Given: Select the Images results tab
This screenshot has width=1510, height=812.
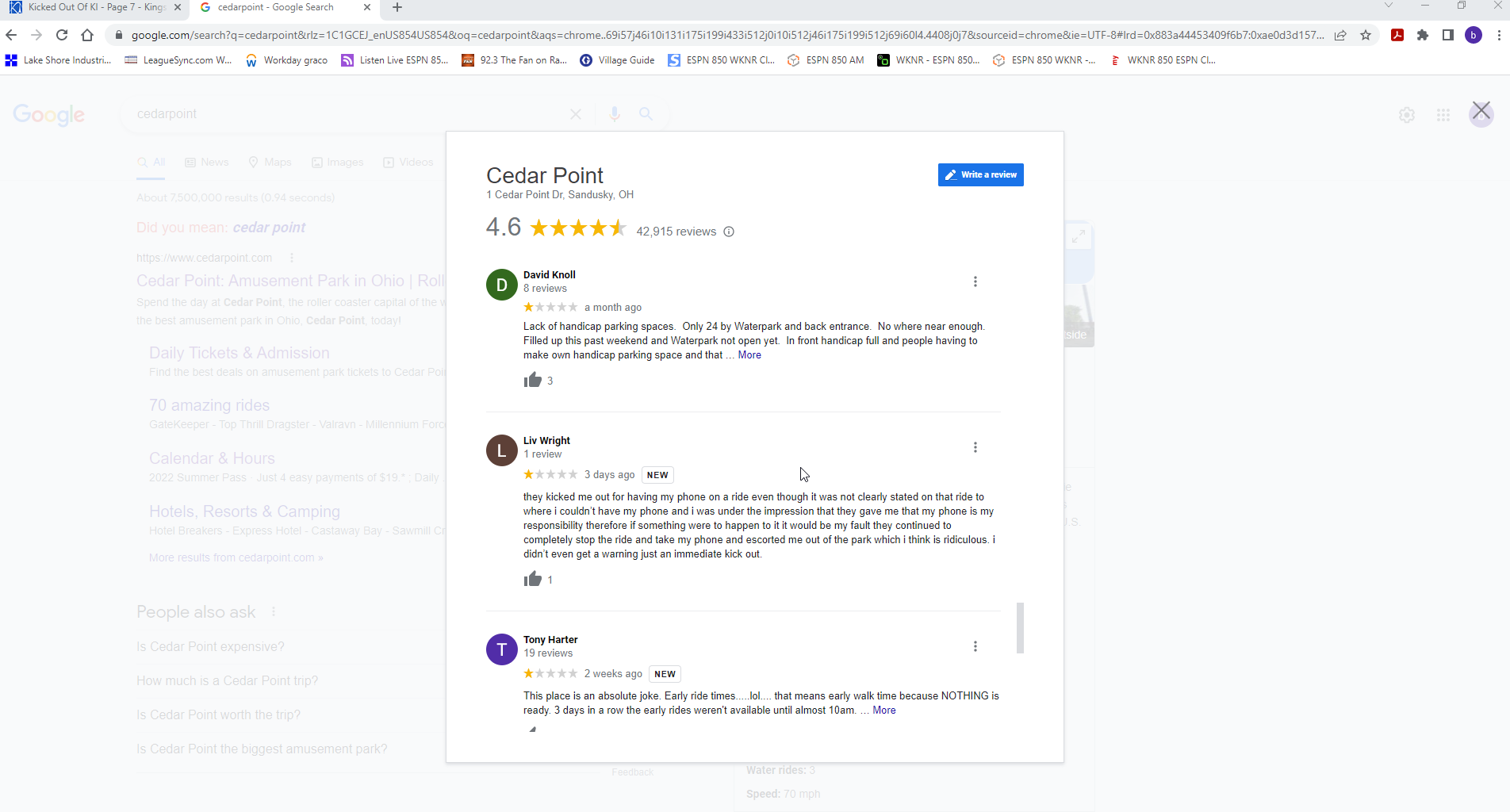Looking at the screenshot, I should pyautogui.click(x=338, y=163).
